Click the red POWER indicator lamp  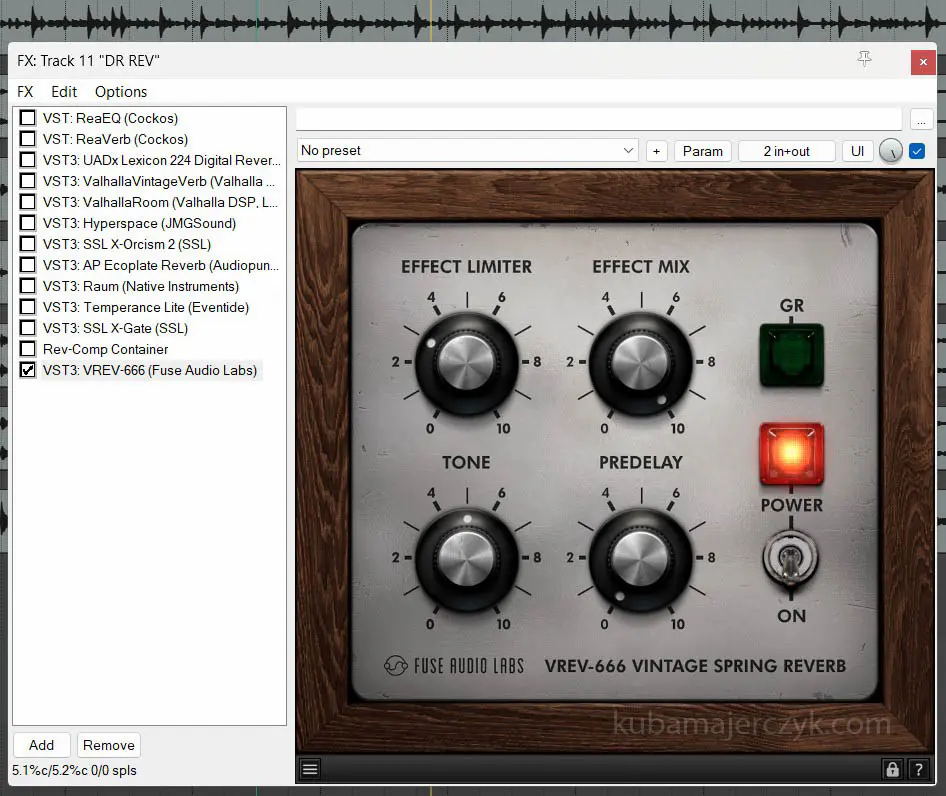791,454
